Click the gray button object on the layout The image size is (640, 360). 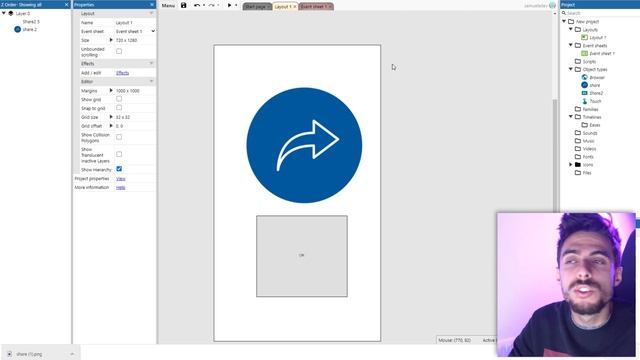coord(302,256)
